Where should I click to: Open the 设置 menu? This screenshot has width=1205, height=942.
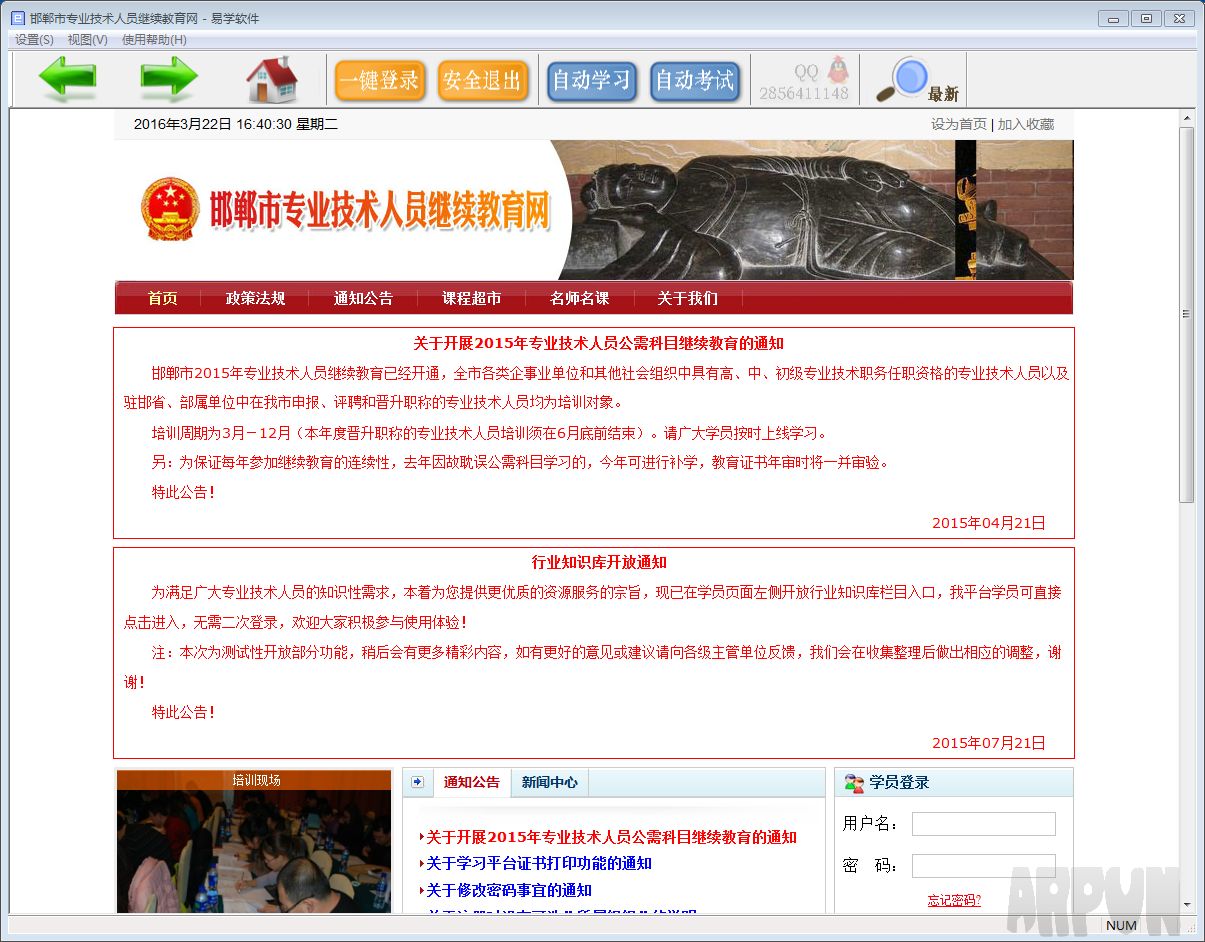pos(31,40)
